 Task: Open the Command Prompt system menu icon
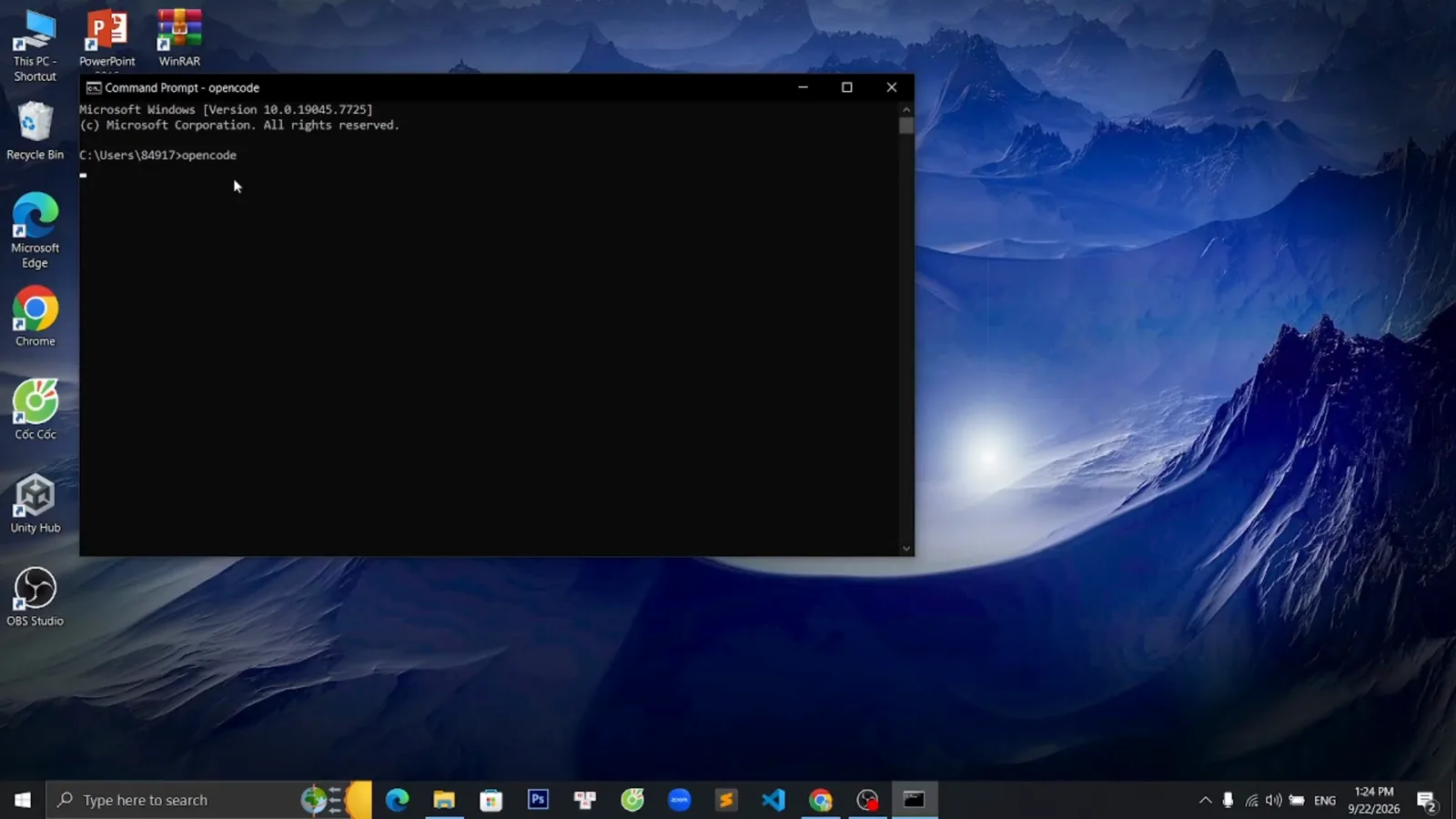[x=94, y=87]
